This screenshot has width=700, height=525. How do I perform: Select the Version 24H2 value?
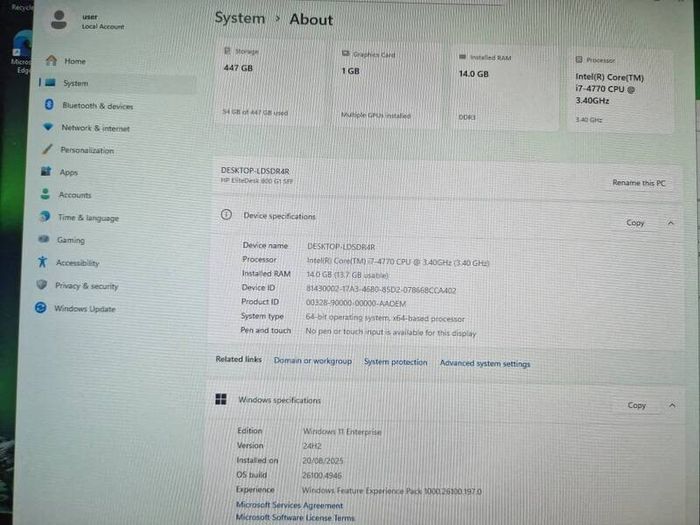[312, 446]
